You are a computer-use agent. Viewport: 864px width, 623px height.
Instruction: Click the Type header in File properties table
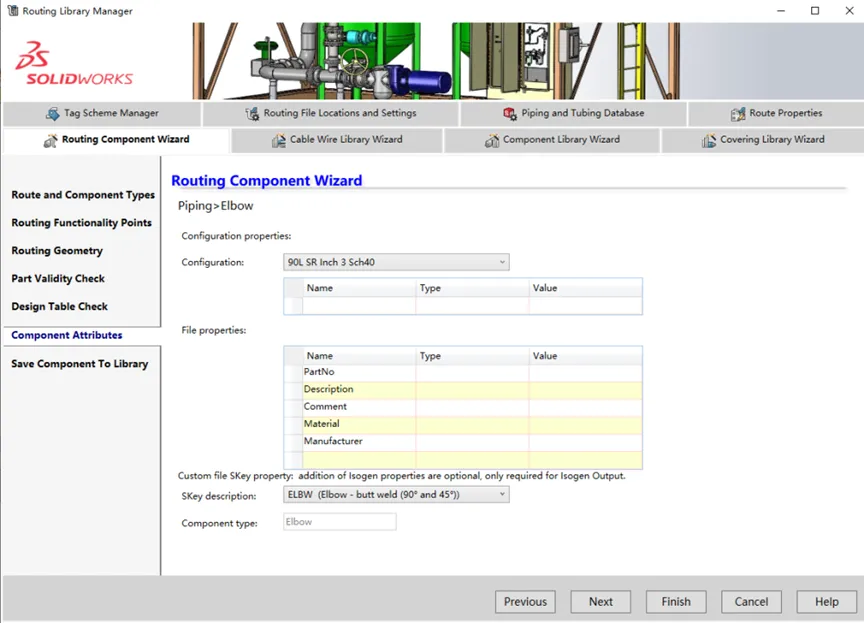click(x=472, y=356)
